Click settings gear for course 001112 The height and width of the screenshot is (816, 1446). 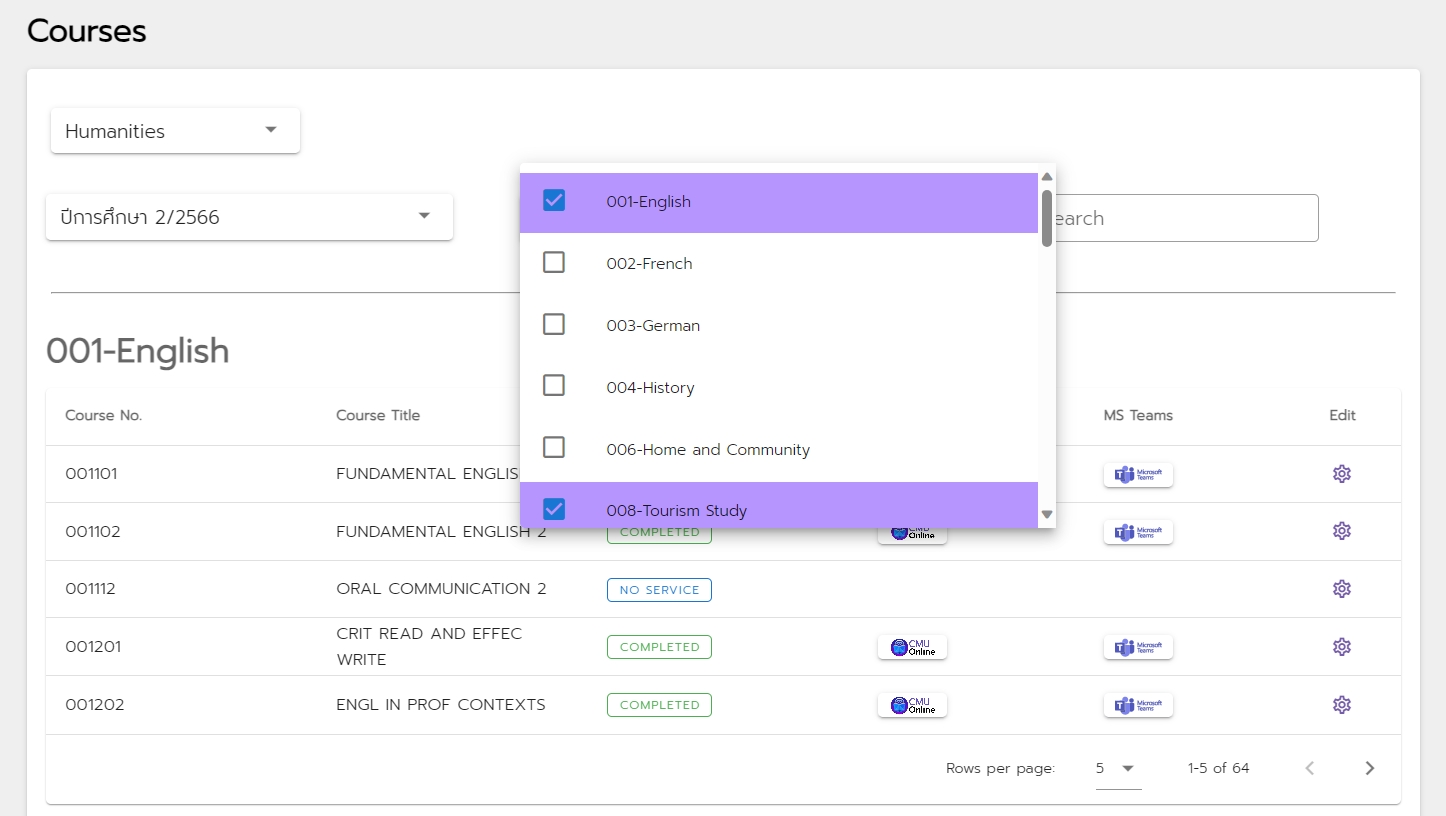point(1341,589)
